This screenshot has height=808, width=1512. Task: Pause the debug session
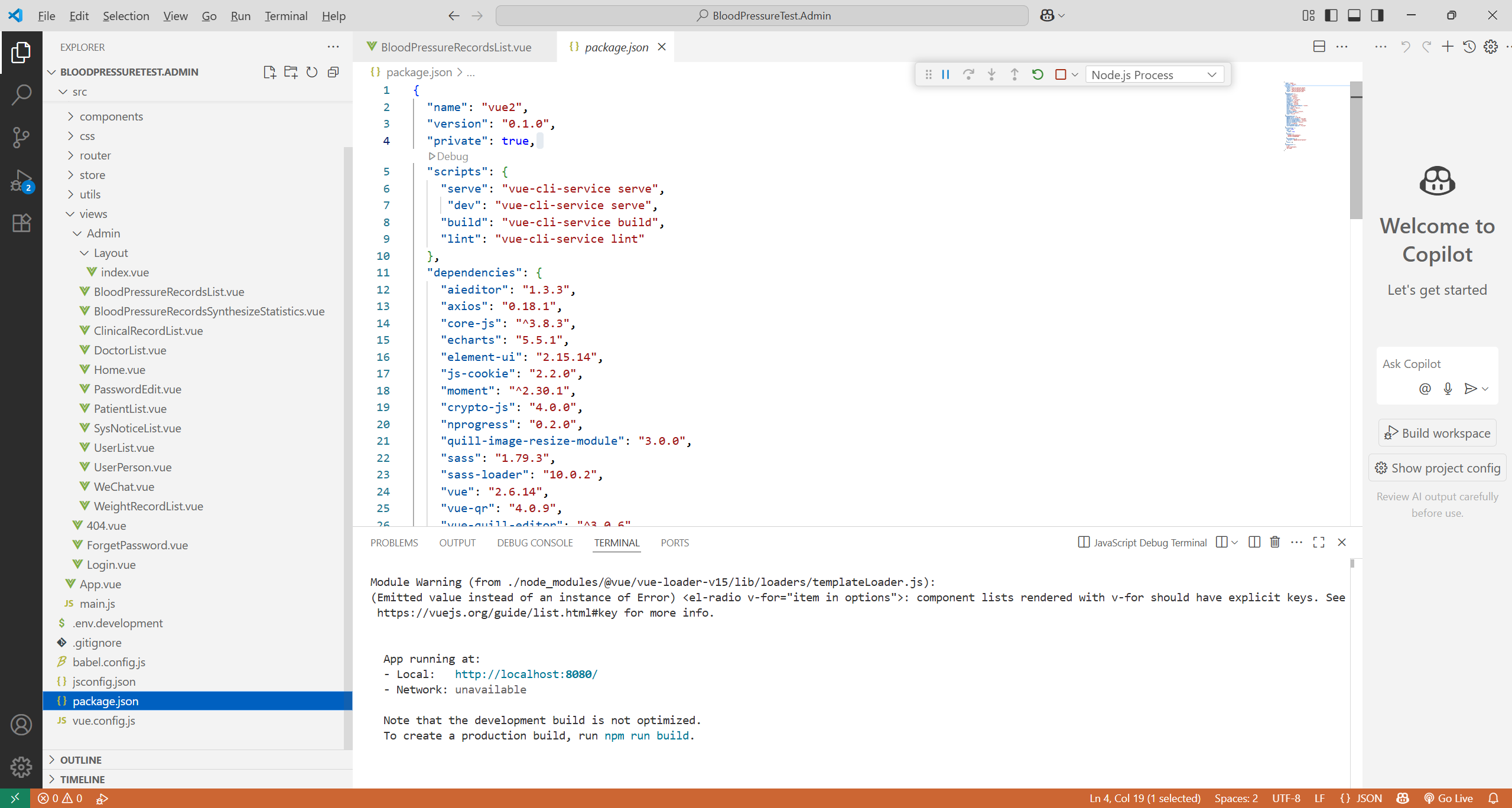pyautogui.click(x=945, y=74)
